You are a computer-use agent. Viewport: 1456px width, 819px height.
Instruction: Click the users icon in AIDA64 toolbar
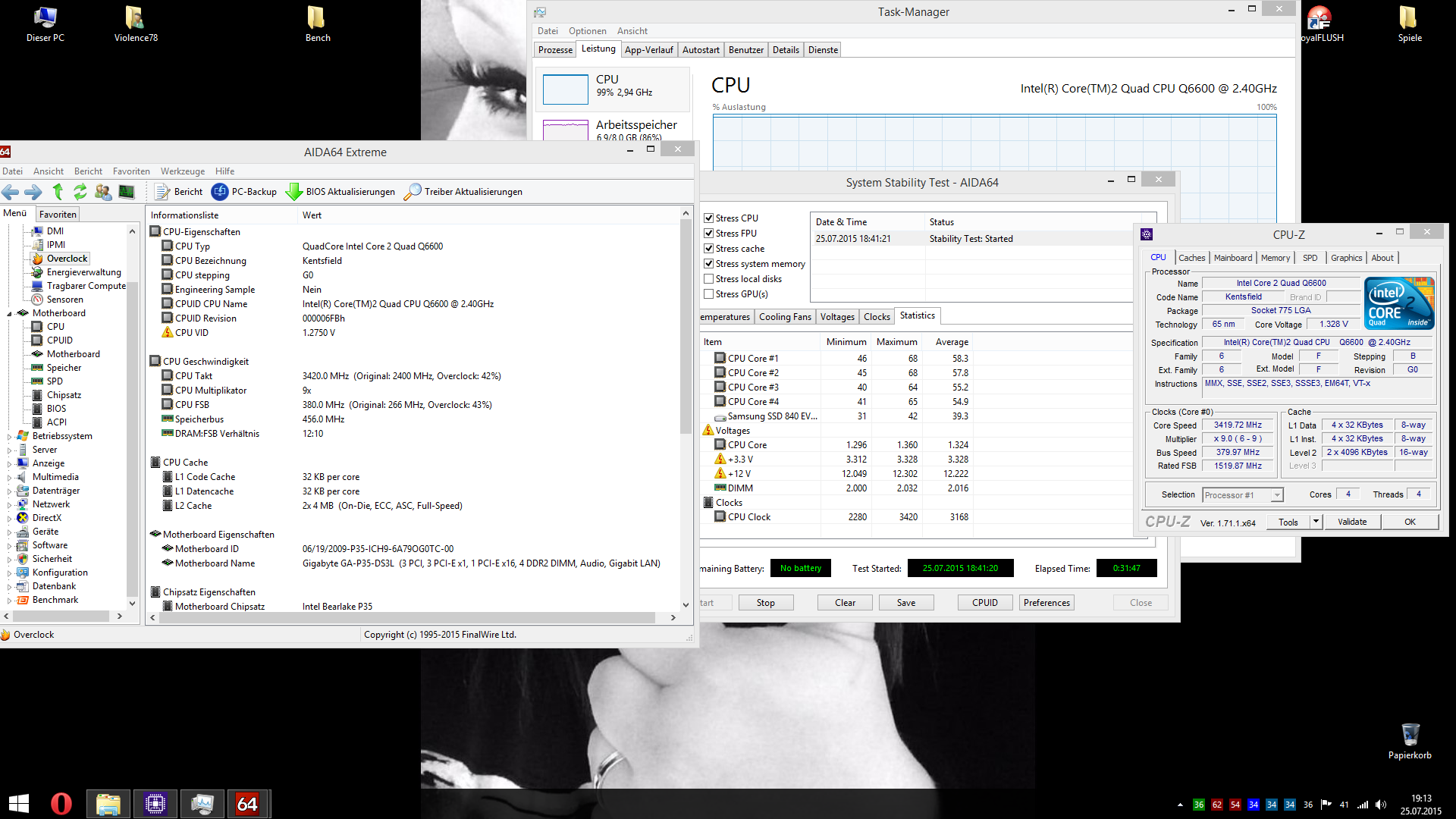103,192
